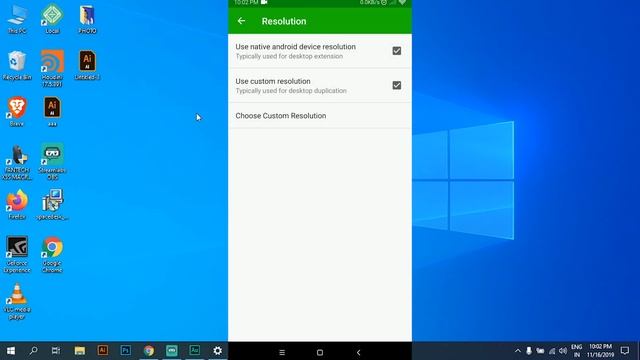Select the Recycle Bin icon
This screenshot has width=640, height=360.
pos(17,65)
